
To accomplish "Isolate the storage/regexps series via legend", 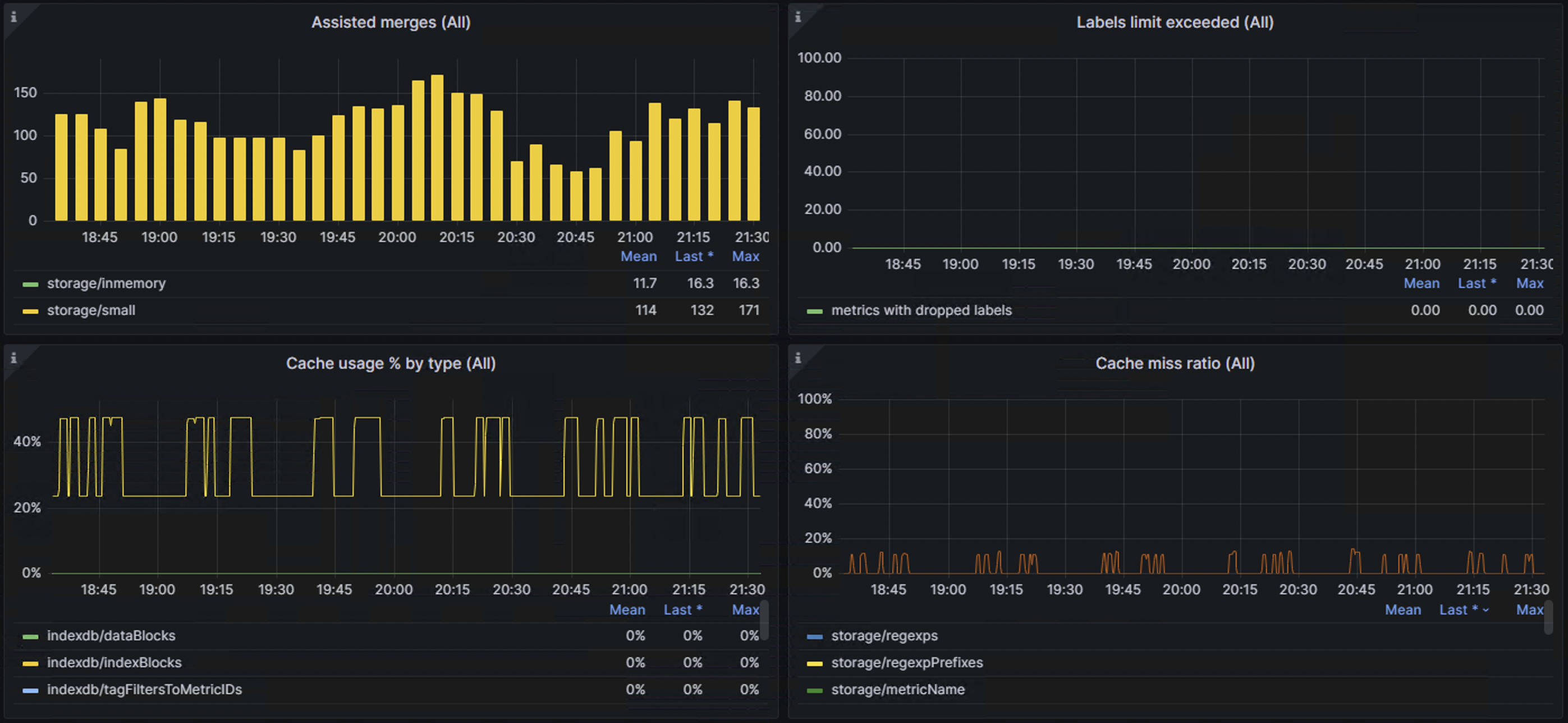I will pos(885,635).
